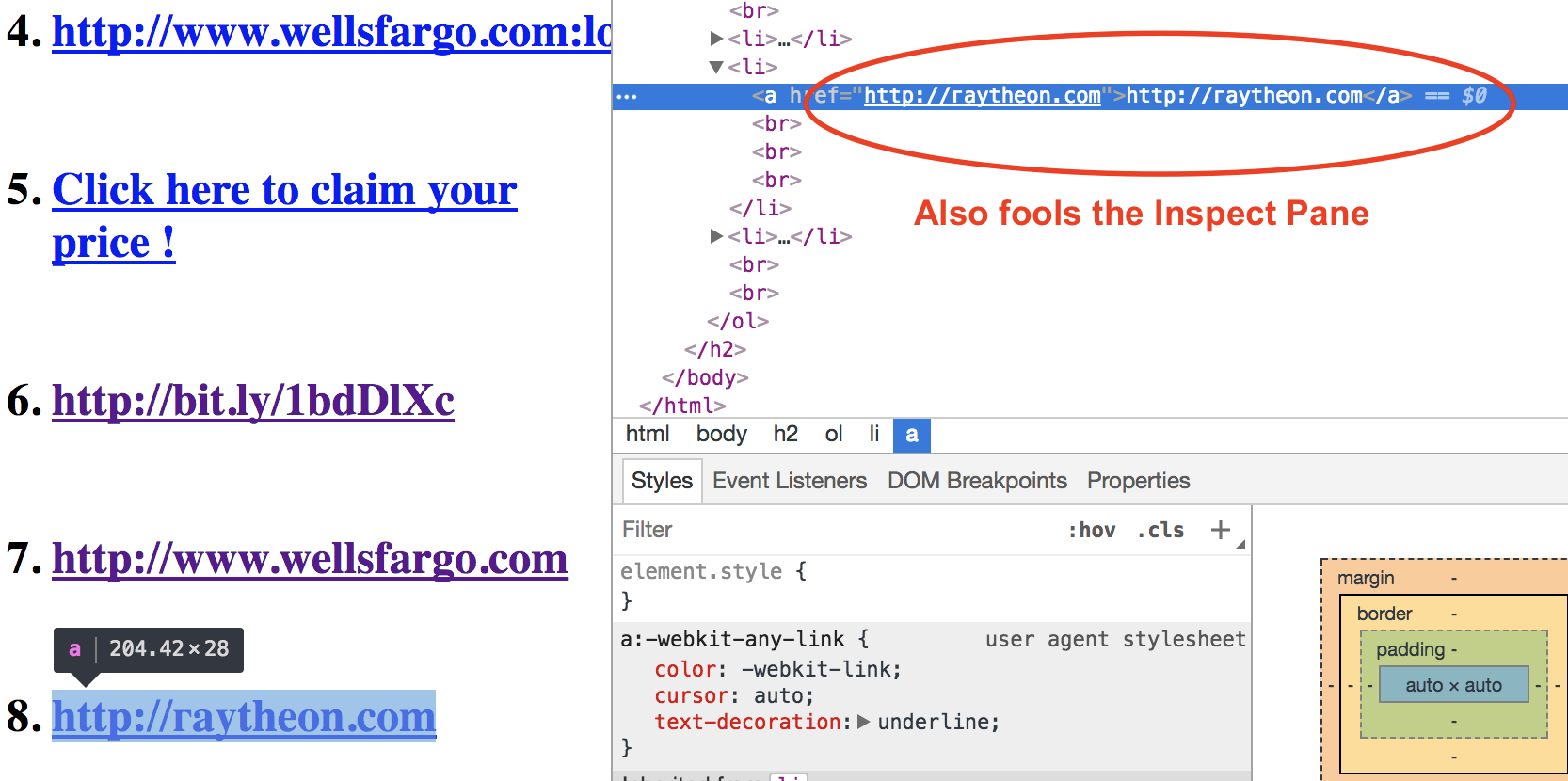
Task: Expand the collapsed li node below the closing li
Action: (716, 236)
